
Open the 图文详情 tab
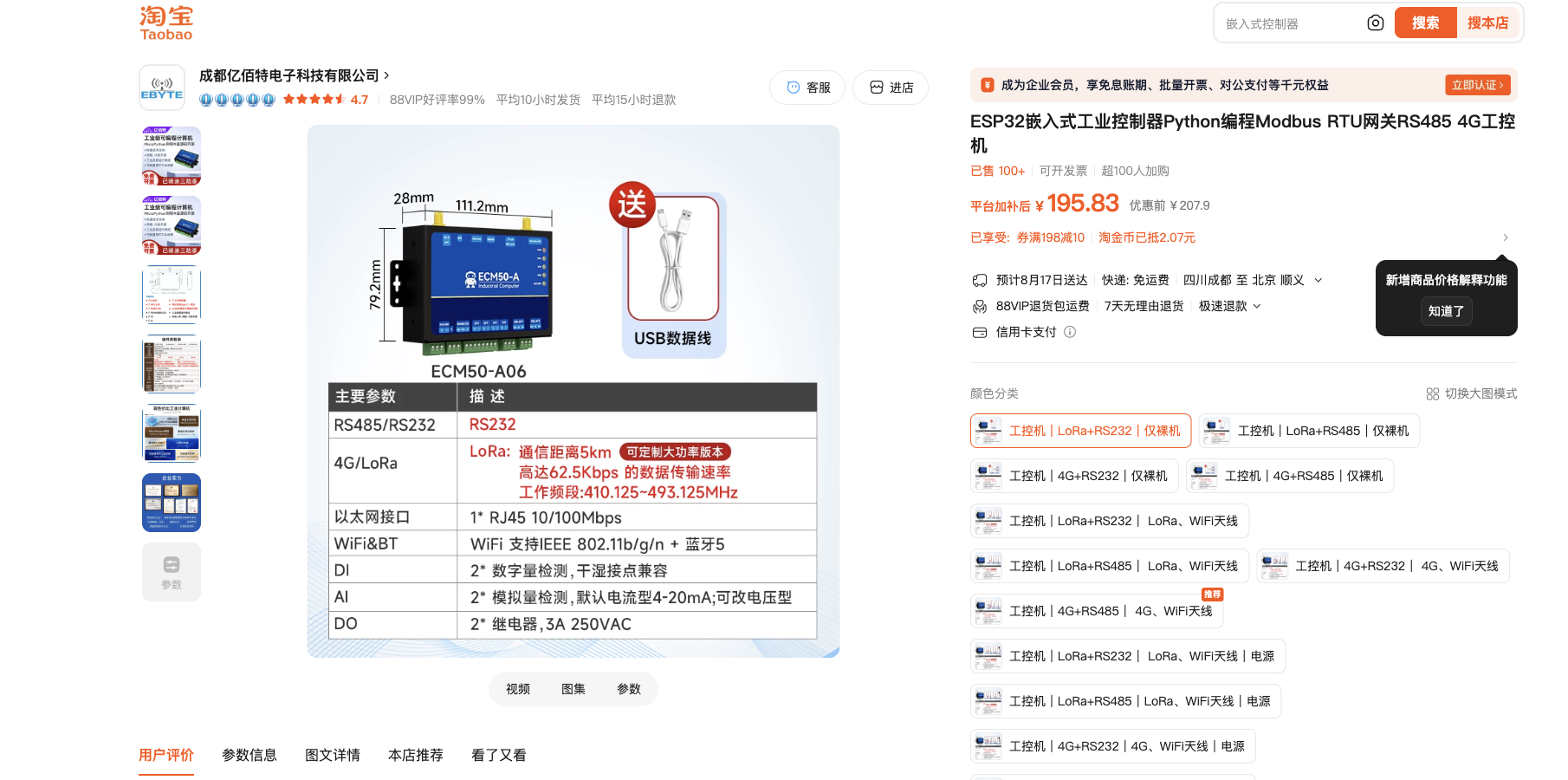(x=333, y=755)
